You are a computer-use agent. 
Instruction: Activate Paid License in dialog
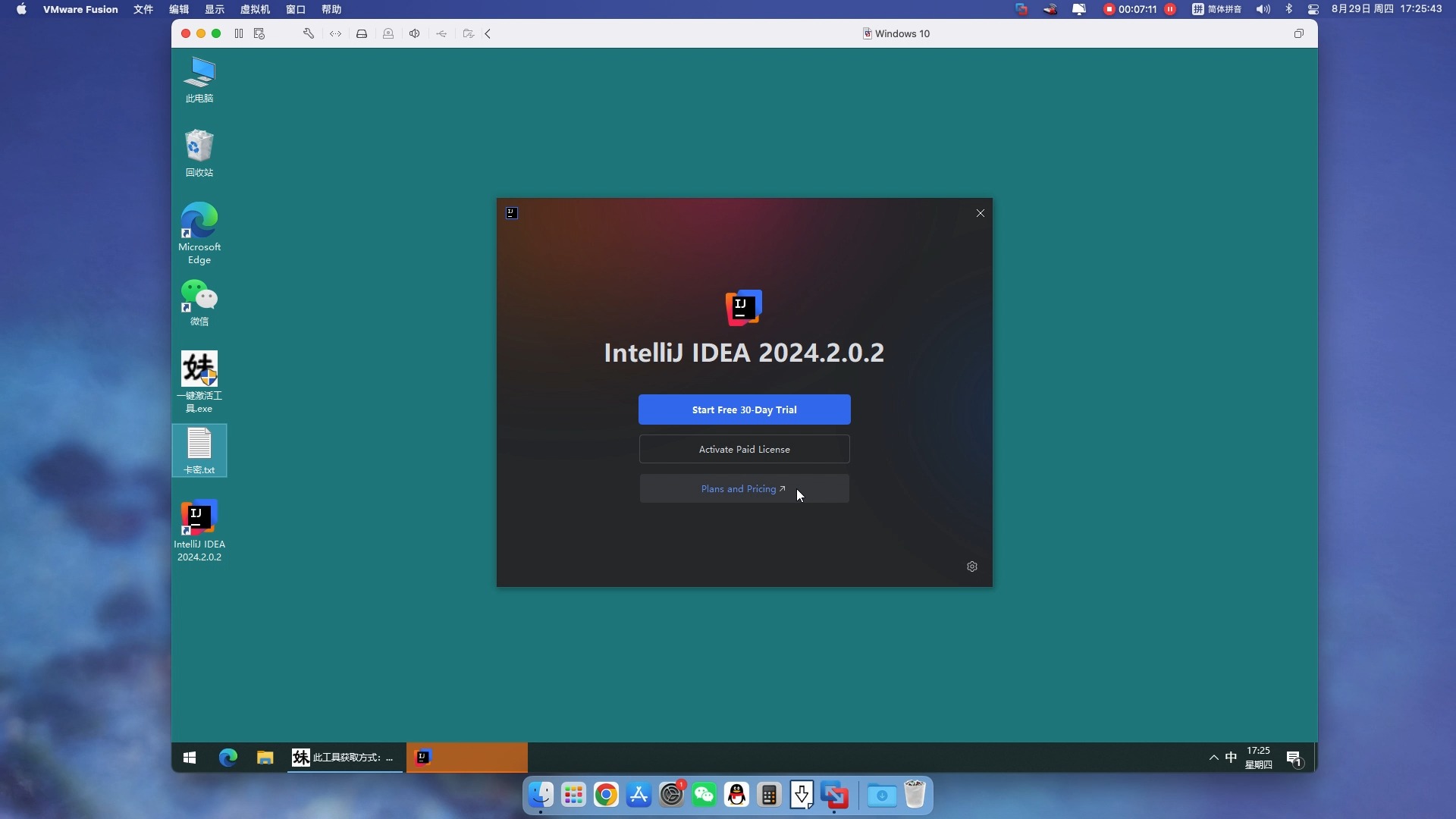point(744,449)
